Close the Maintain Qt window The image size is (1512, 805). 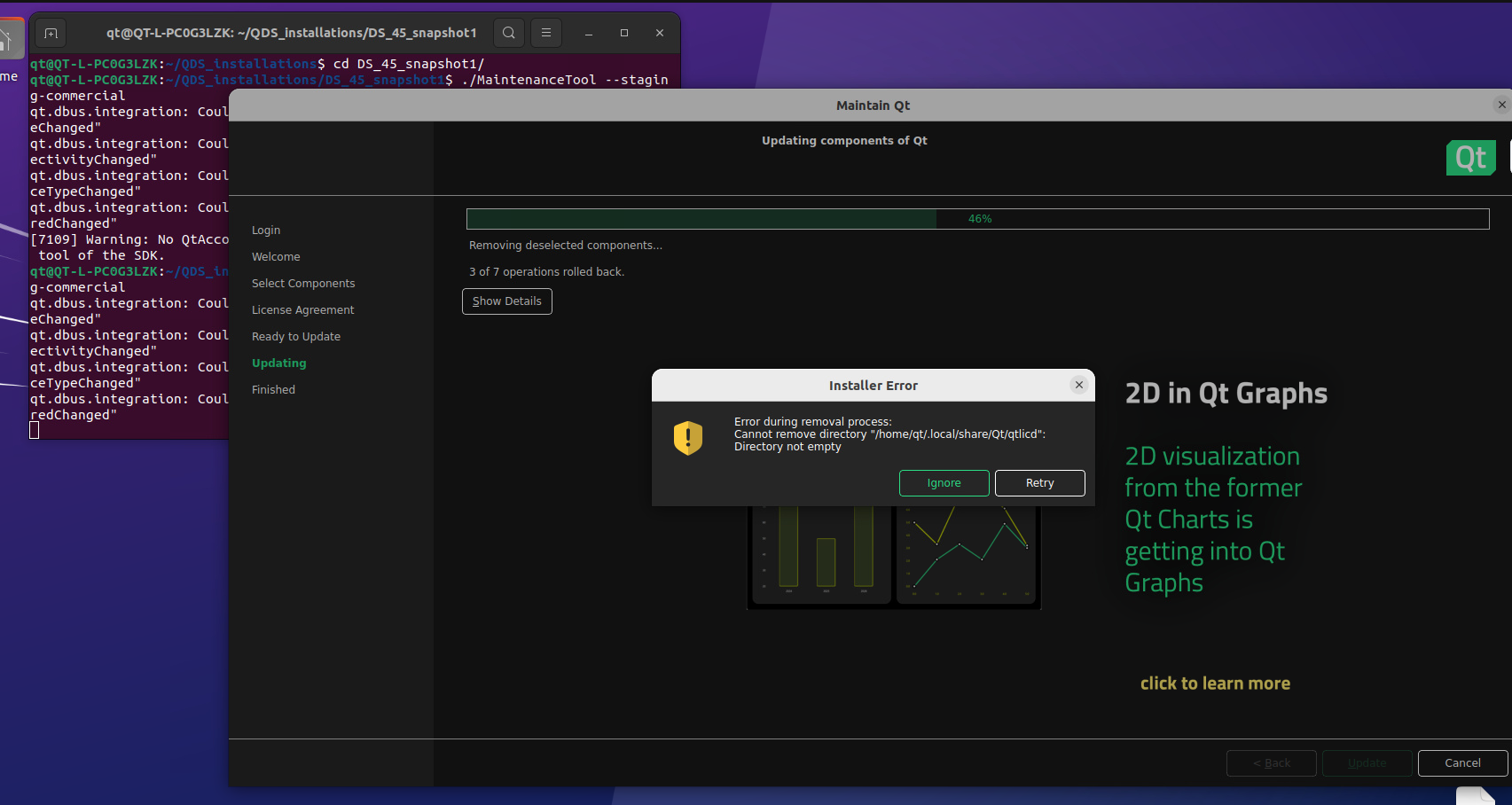pos(1501,105)
